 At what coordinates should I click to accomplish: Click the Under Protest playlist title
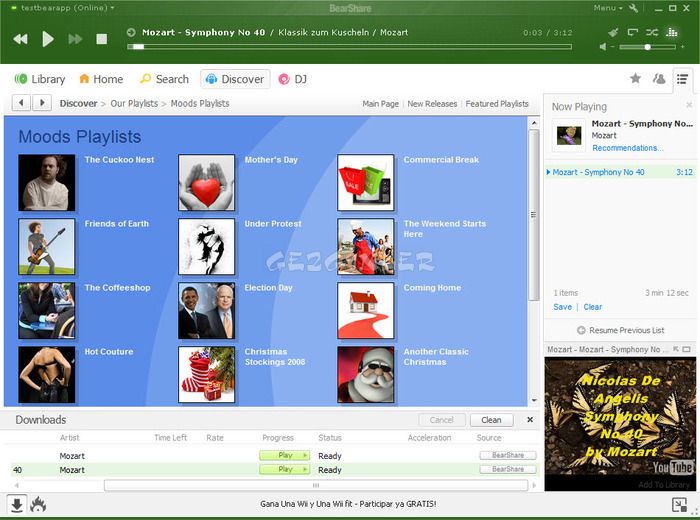273,224
